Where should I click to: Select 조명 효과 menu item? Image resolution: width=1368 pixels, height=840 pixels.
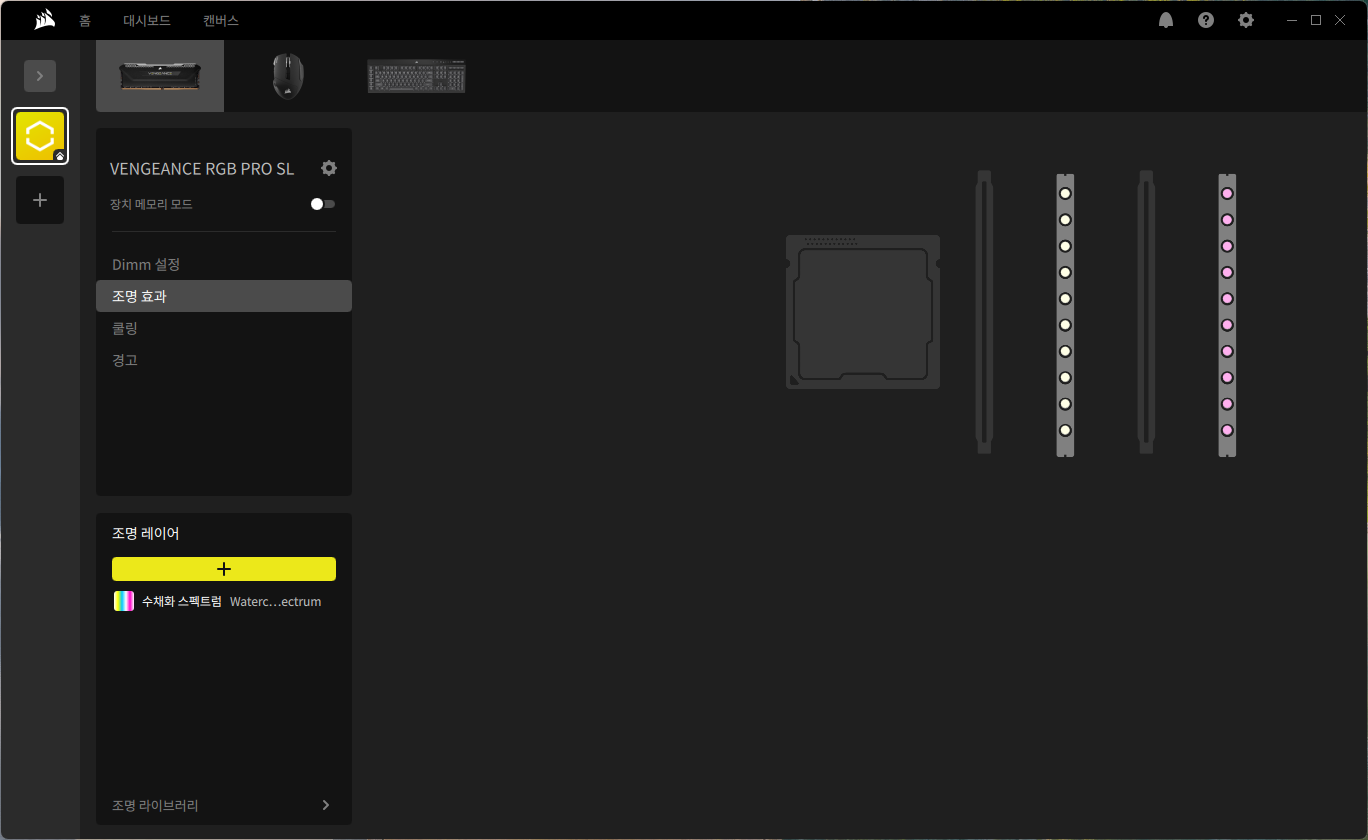coord(224,296)
